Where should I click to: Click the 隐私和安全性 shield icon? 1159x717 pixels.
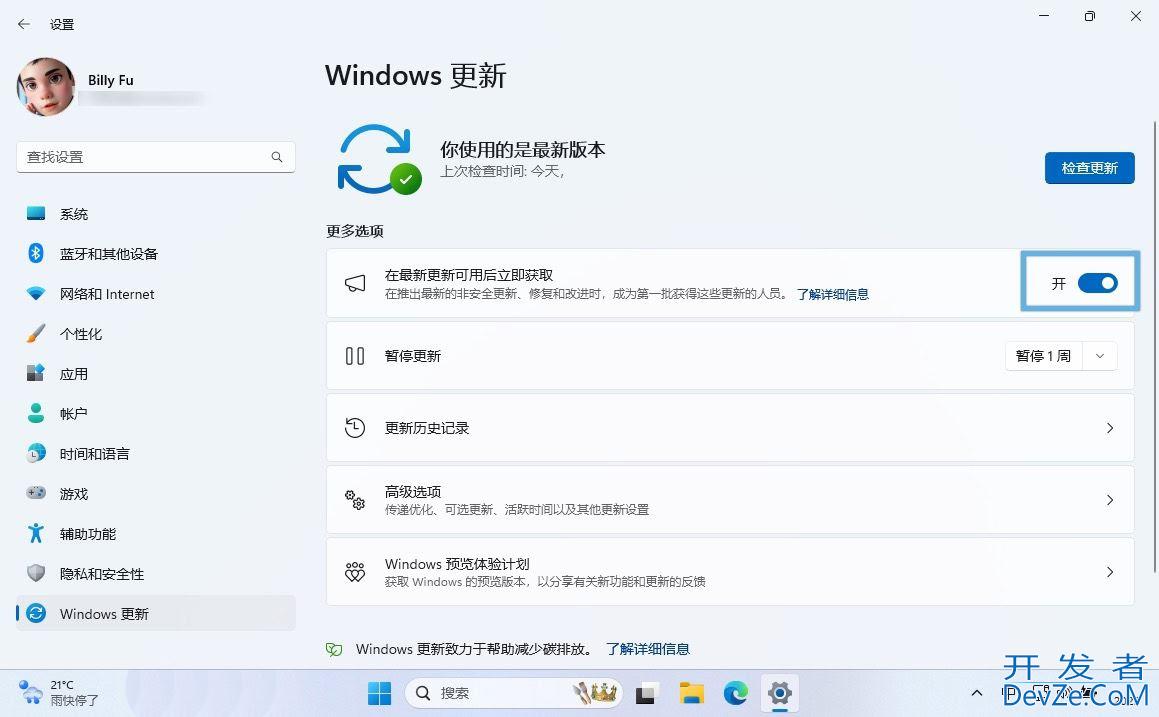point(35,573)
